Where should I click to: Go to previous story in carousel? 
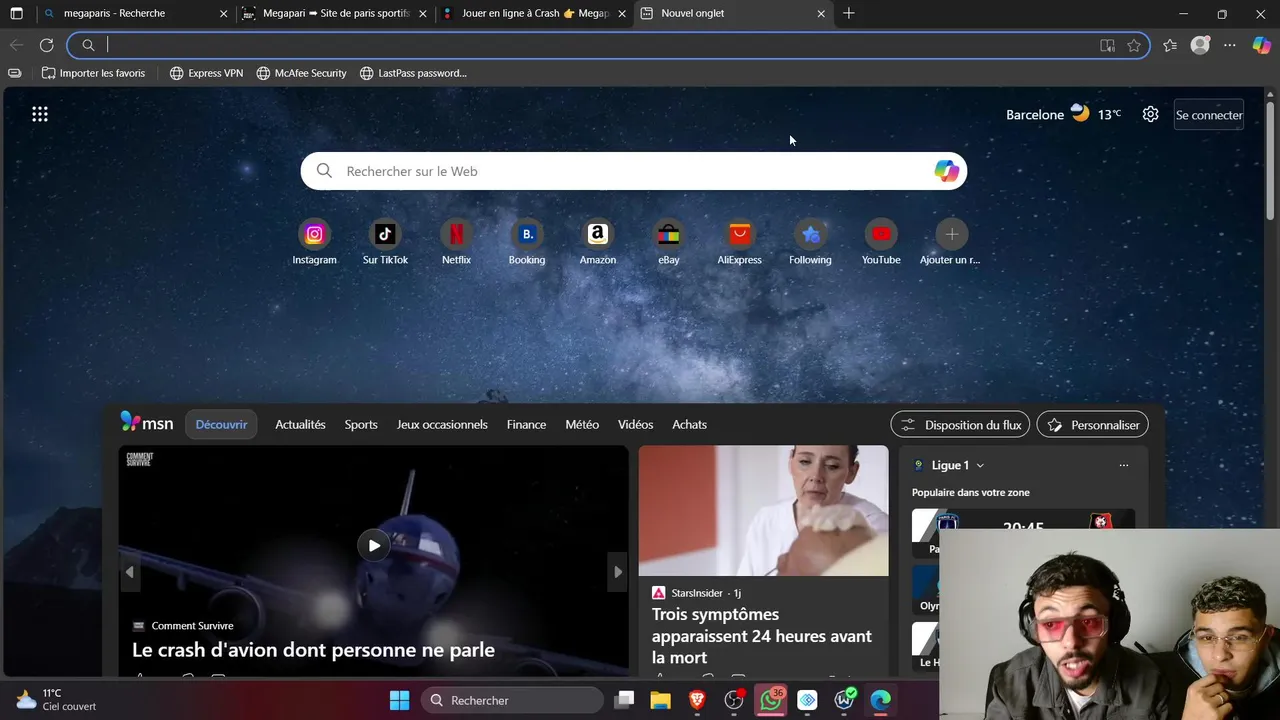tap(129, 572)
